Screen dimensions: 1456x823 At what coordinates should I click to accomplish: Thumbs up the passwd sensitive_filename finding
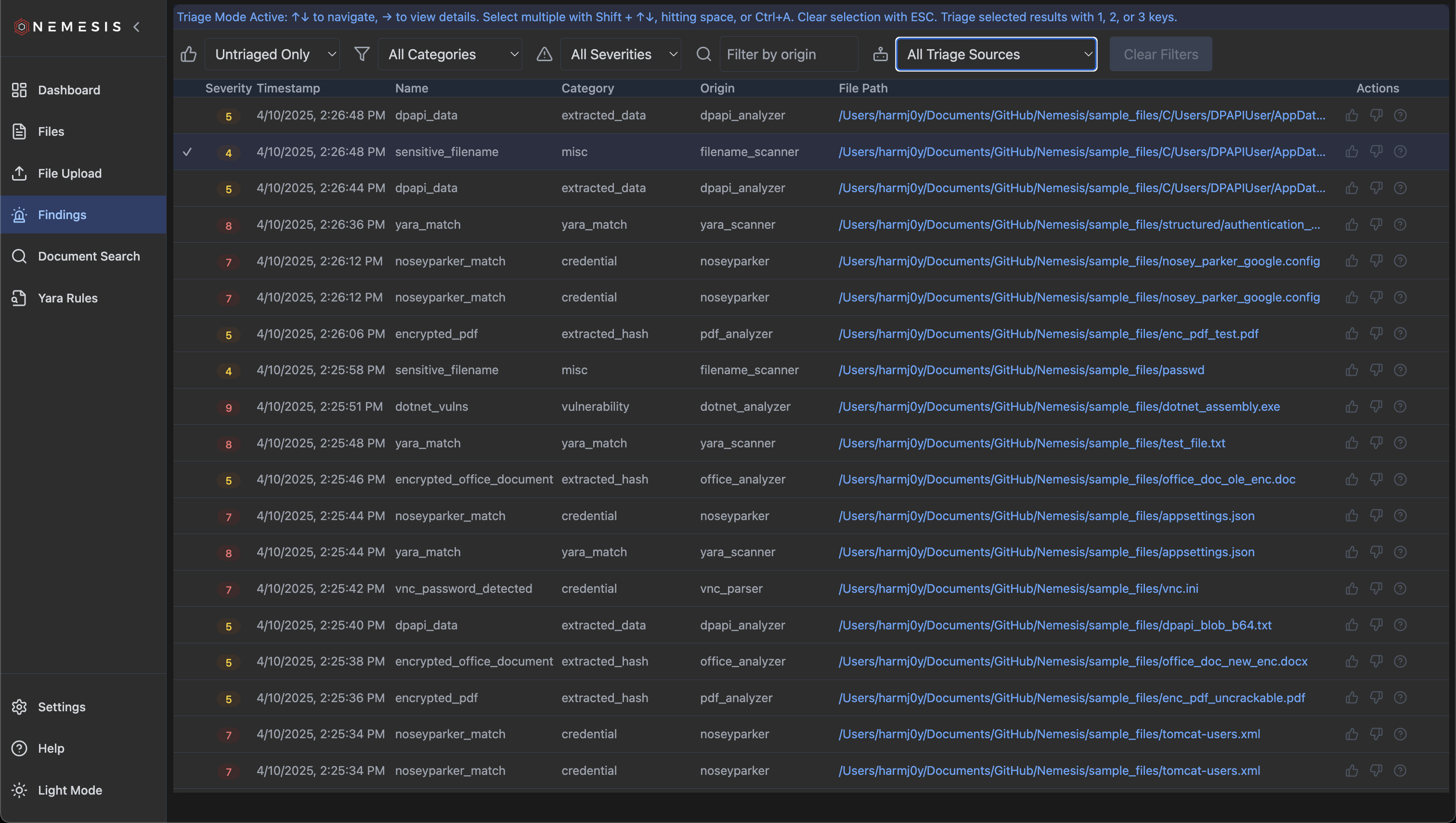(1352, 370)
